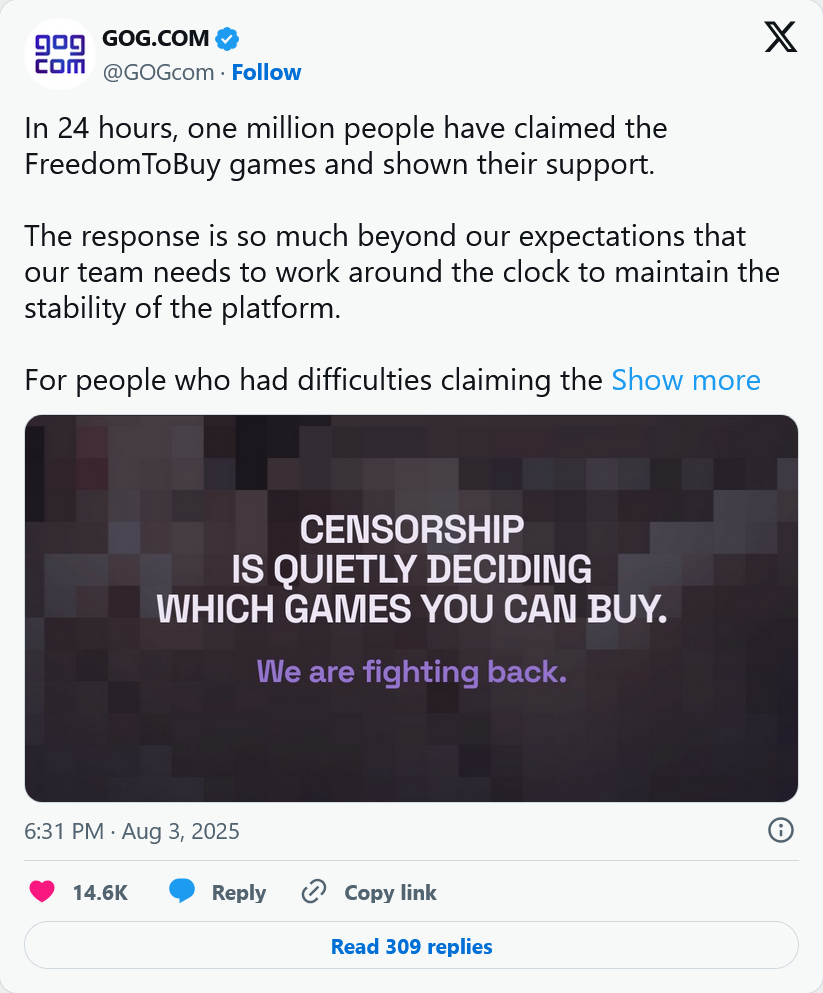
Task: Click the 14.6K likes count
Action: (100, 893)
